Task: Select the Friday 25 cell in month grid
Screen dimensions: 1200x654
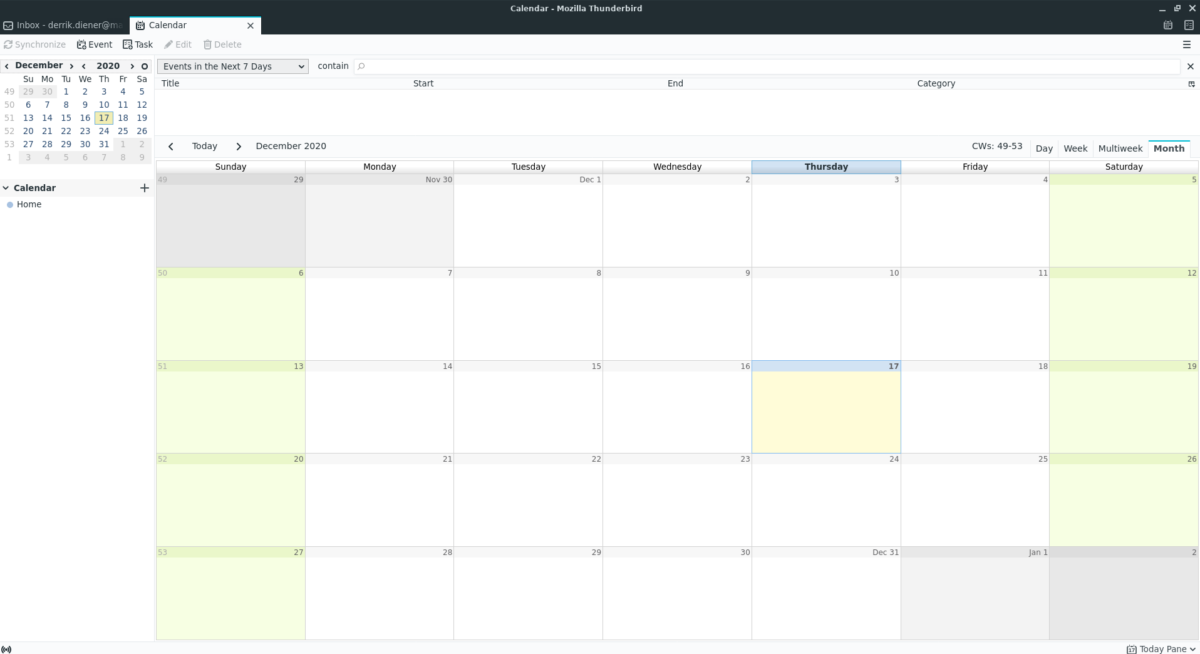Action: coord(975,500)
